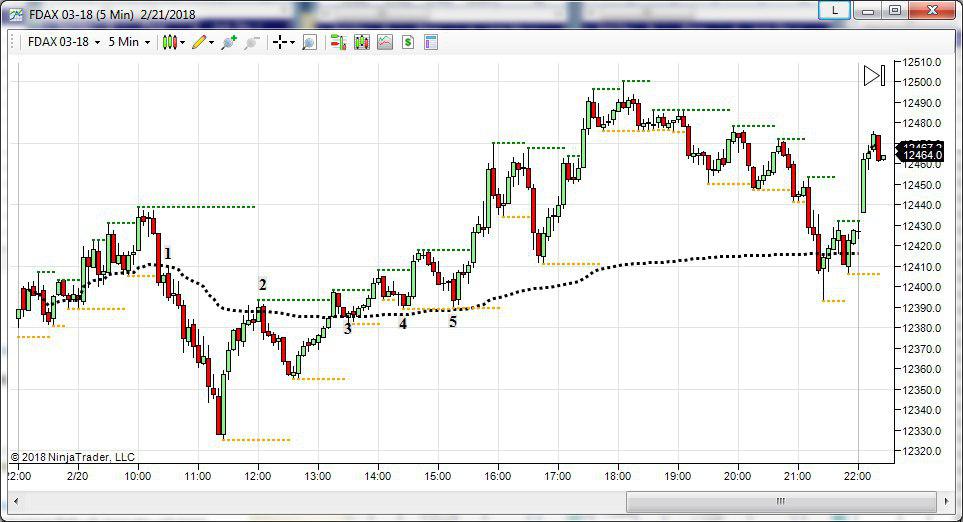
Task: Open the candlestick chart style menu
Action: coord(174,42)
